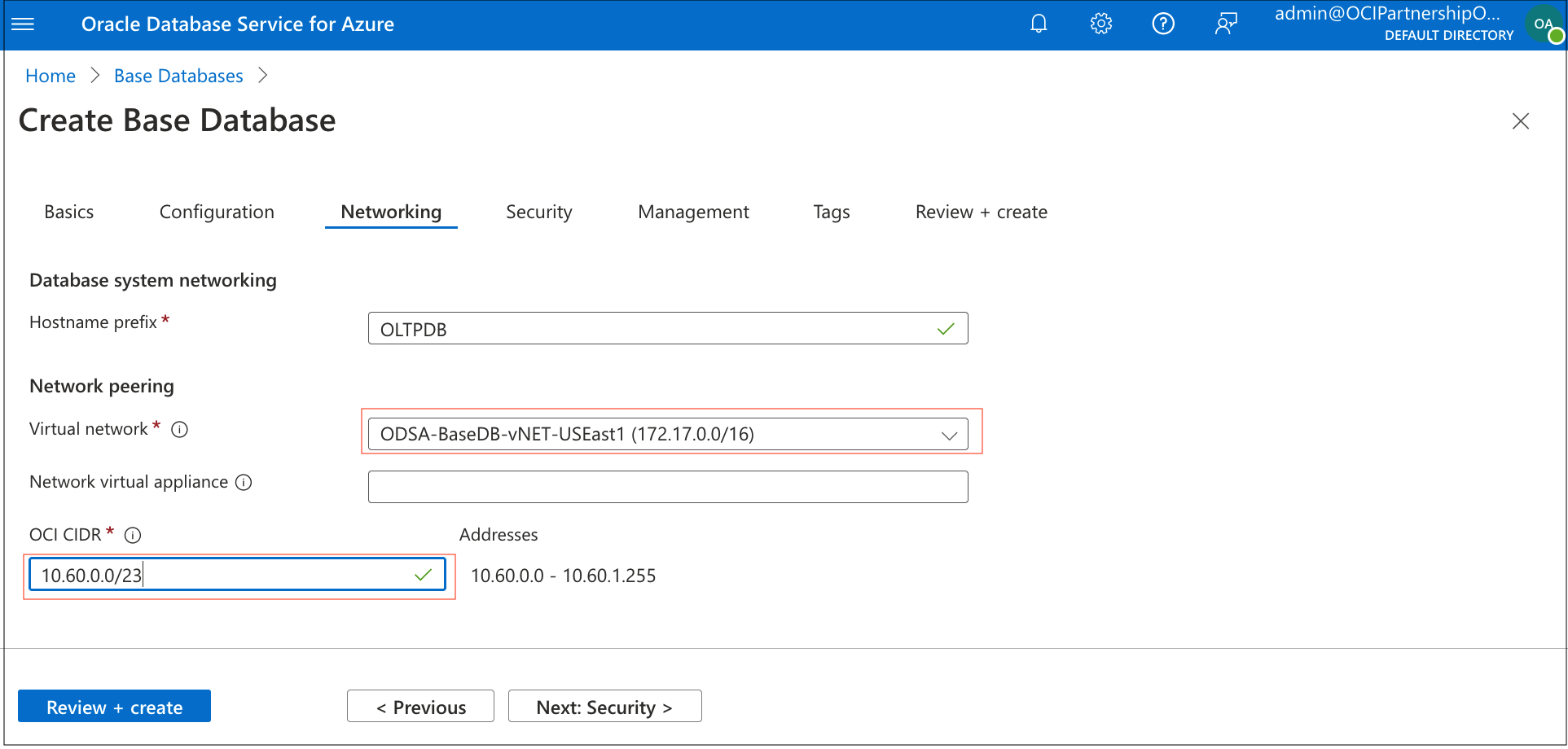Viewport: 1568px width, 749px height.
Task: Open the Virtual network dropdown
Action: click(949, 434)
